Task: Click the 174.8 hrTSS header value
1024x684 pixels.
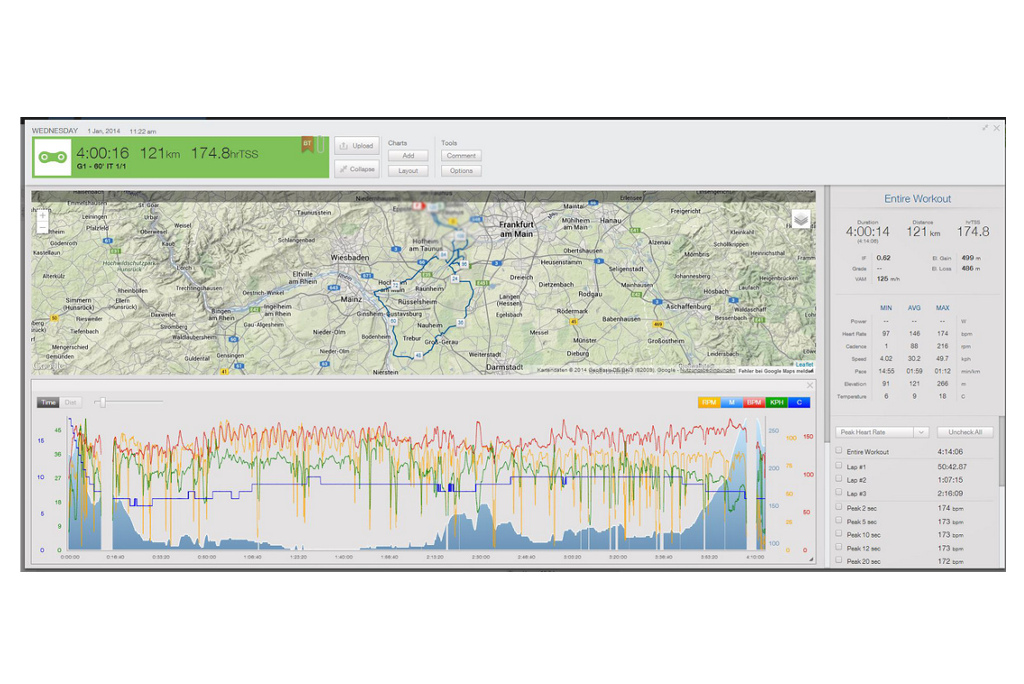Action: pyautogui.click(x=224, y=153)
